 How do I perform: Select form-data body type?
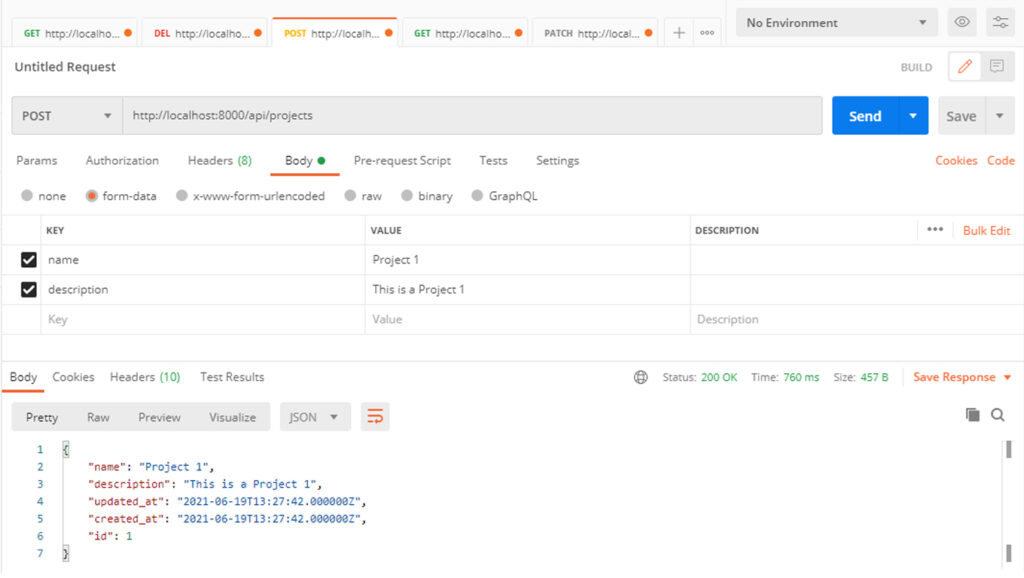pos(91,195)
